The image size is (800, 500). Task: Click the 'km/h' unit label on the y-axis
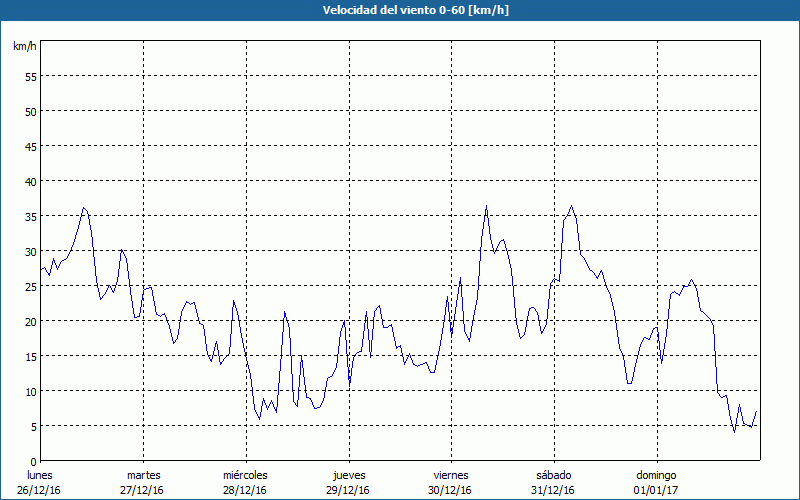[25, 46]
